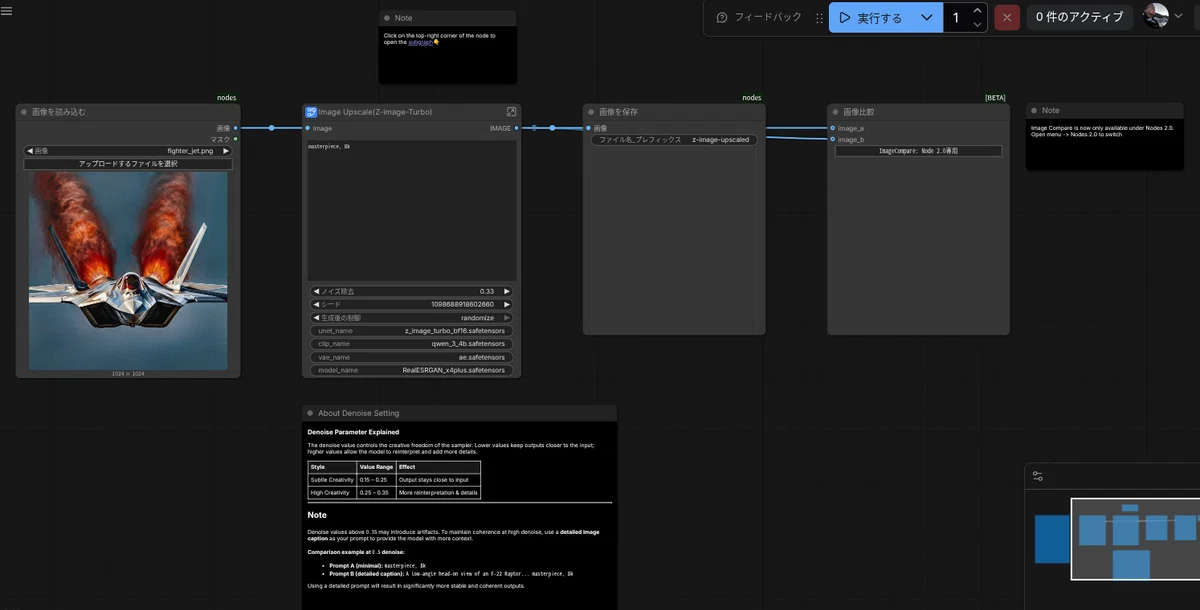
Task: Click the link midpoint dot between load and upscale
Action: pyautogui.click(x=271, y=128)
